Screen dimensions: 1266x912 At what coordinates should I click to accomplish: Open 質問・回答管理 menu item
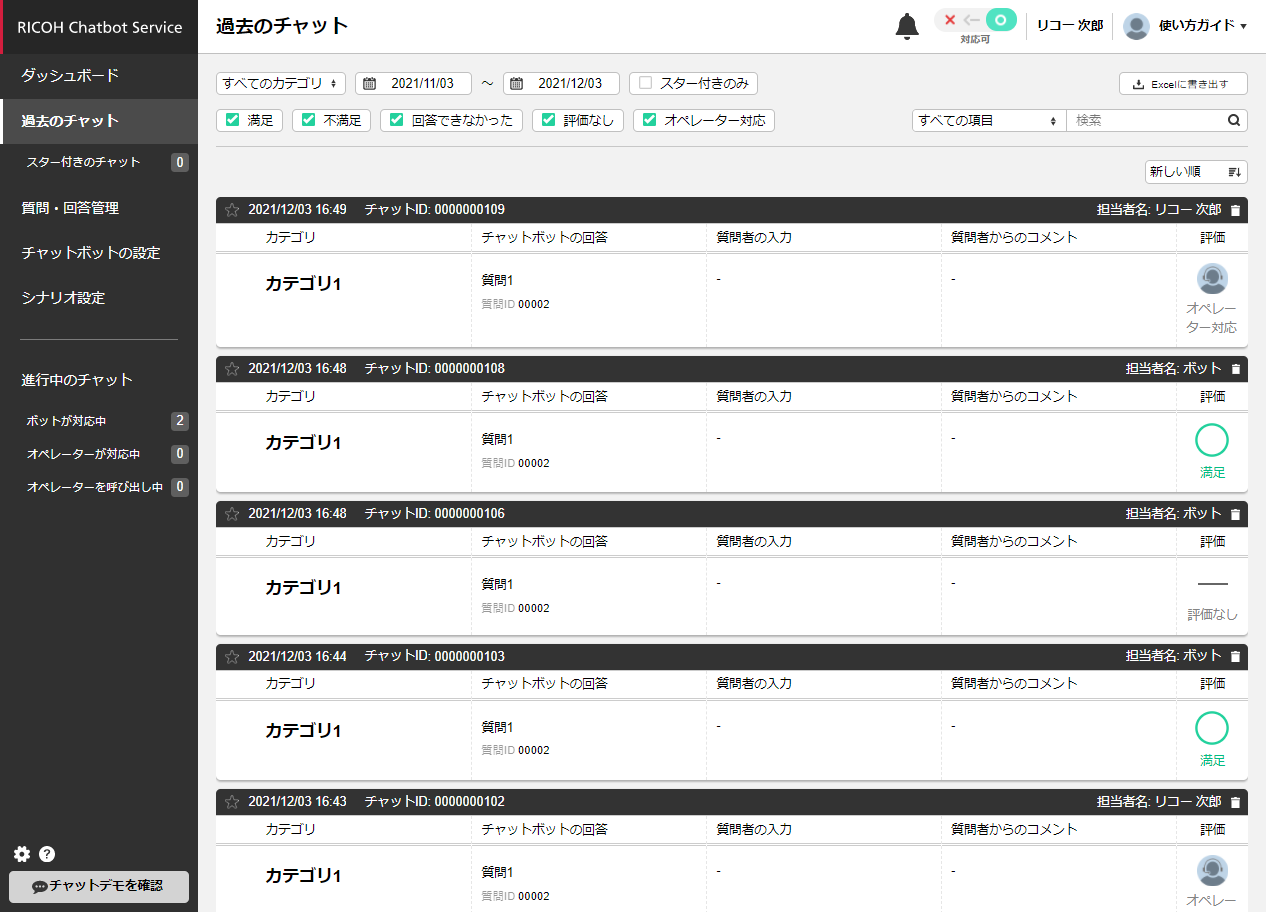pos(70,208)
